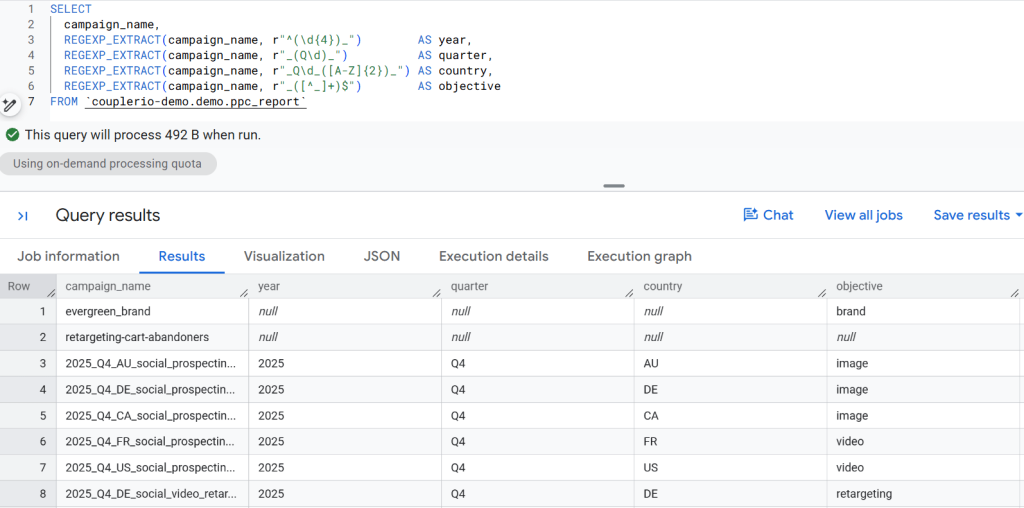Click the AU country cell
Image resolution: width=1024 pixels, height=508 pixels.
pos(730,364)
